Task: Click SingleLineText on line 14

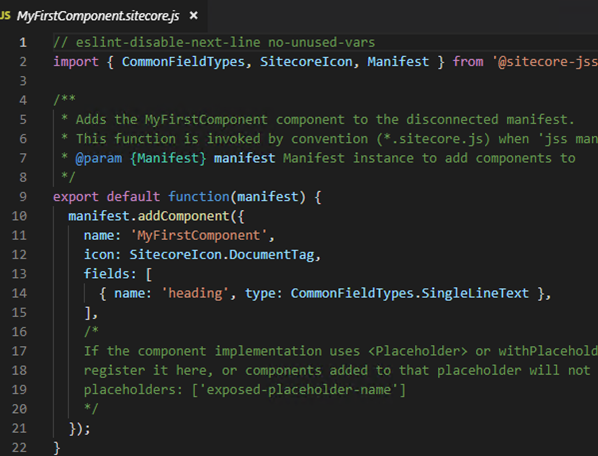Action: coord(475,293)
